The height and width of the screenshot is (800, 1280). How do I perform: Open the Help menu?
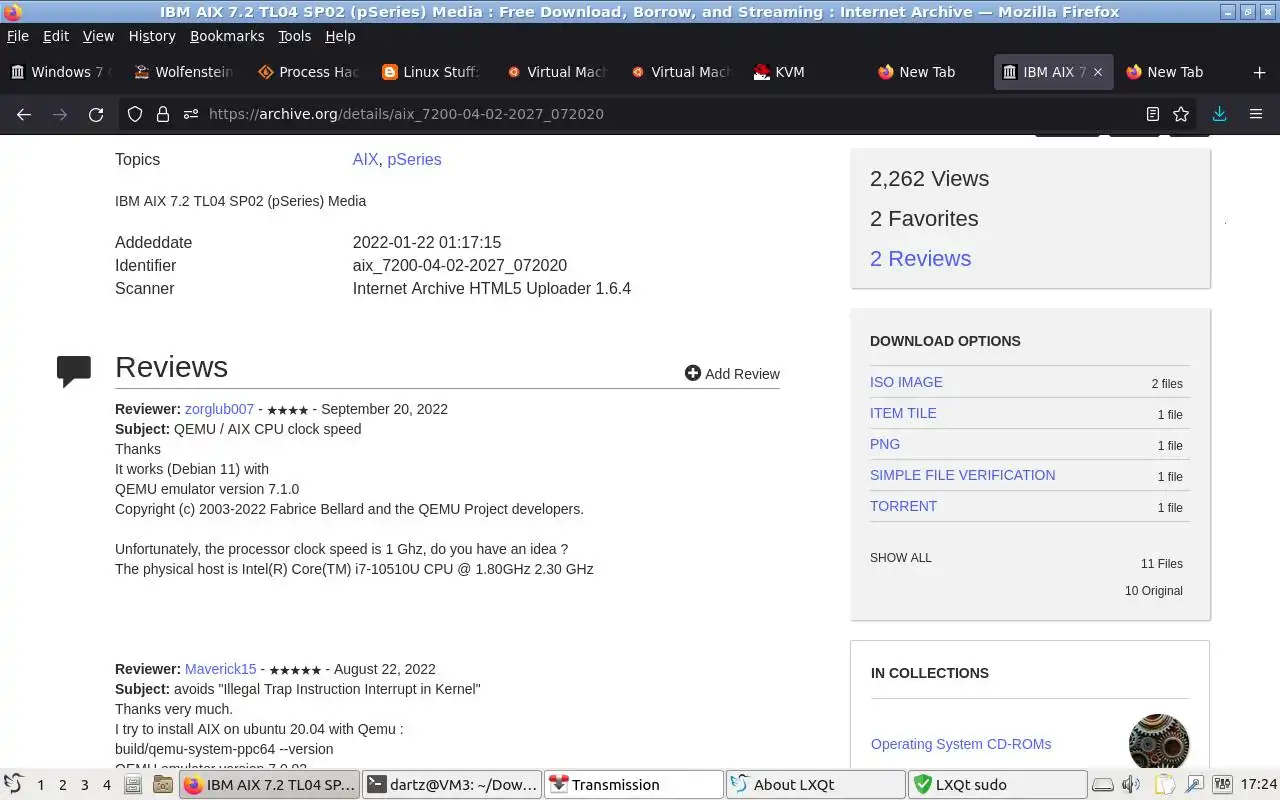tap(340, 36)
